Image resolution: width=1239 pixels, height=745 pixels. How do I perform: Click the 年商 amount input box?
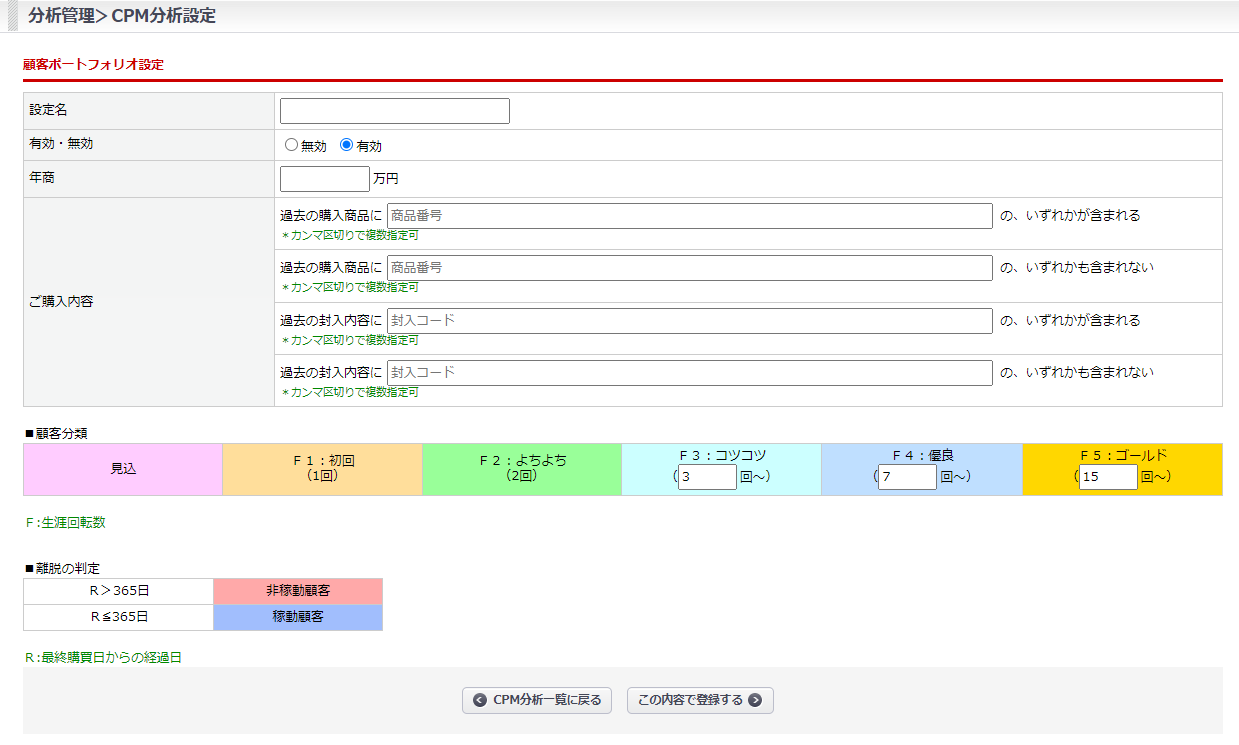coord(325,179)
